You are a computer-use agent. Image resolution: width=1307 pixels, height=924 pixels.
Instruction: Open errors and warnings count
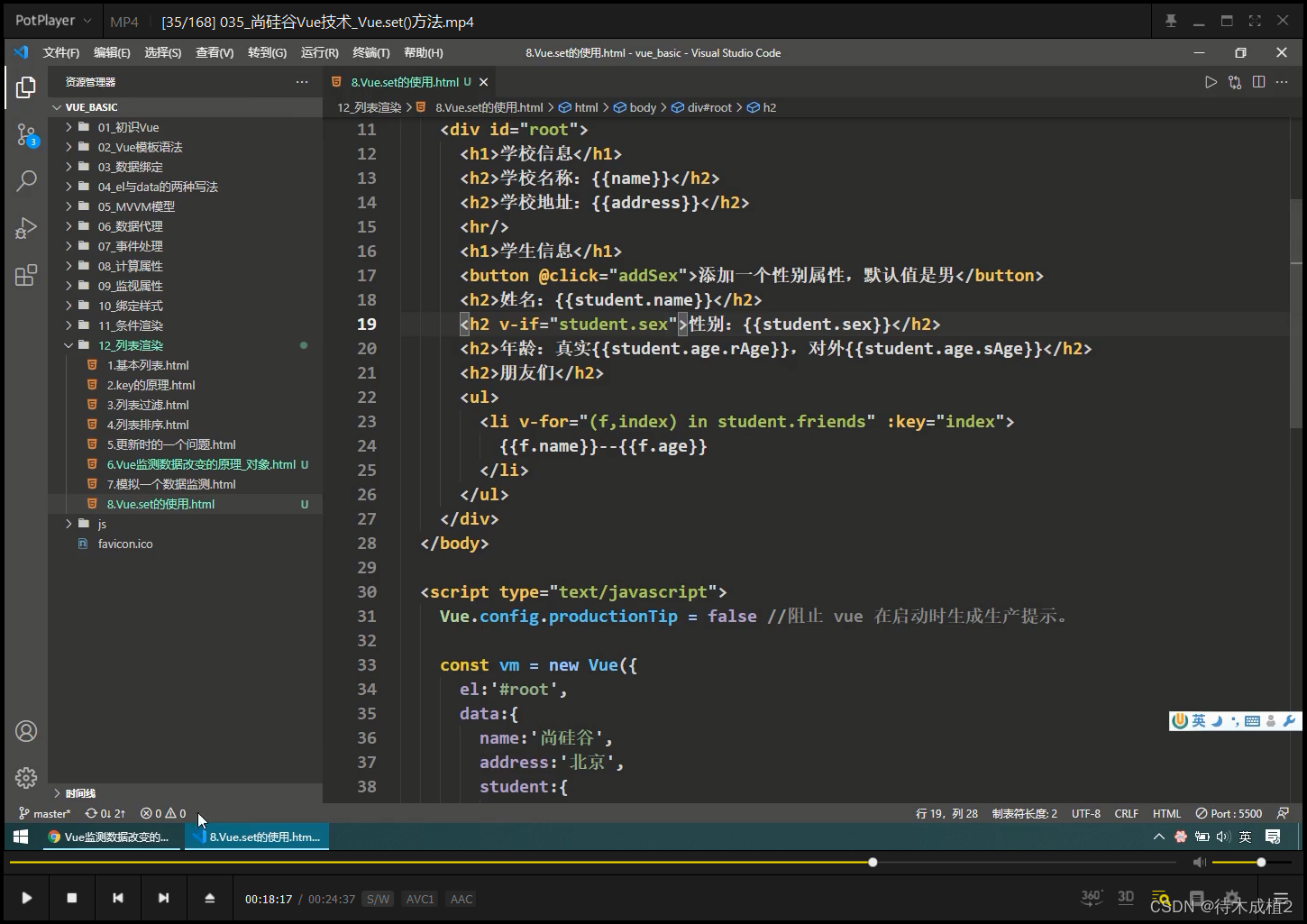tap(163, 813)
